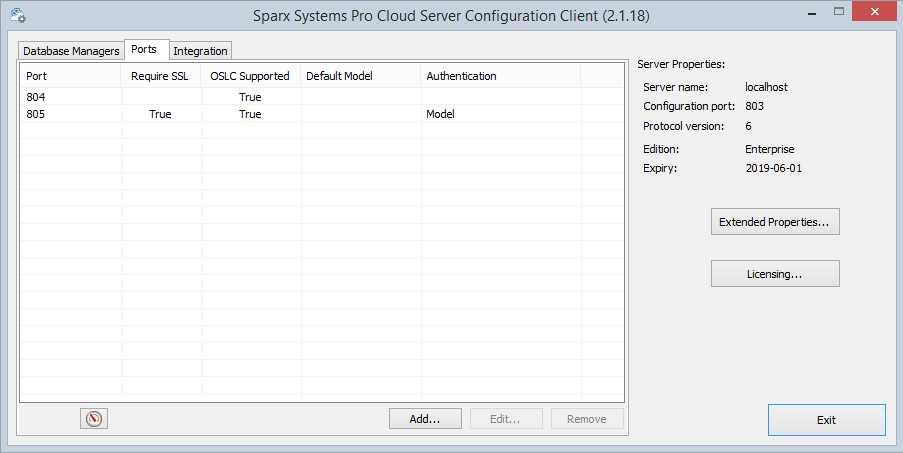The width and height of the screenshot is (903, 453).
Task: Switch to the Database Managers tab
Action: (71, 51)
